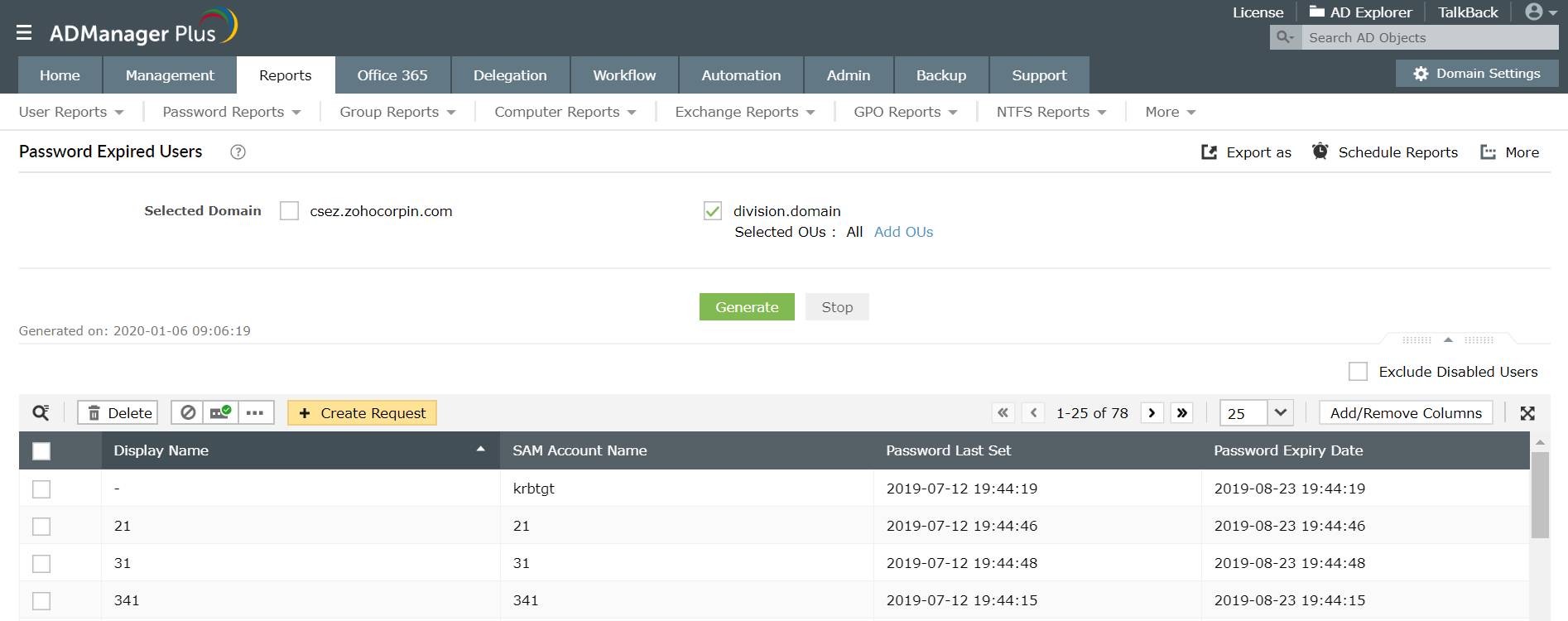This screenshot has height=621, width=1568.
Task: Expand the User Reports dropdown
Action: click(x=71, y=112)
